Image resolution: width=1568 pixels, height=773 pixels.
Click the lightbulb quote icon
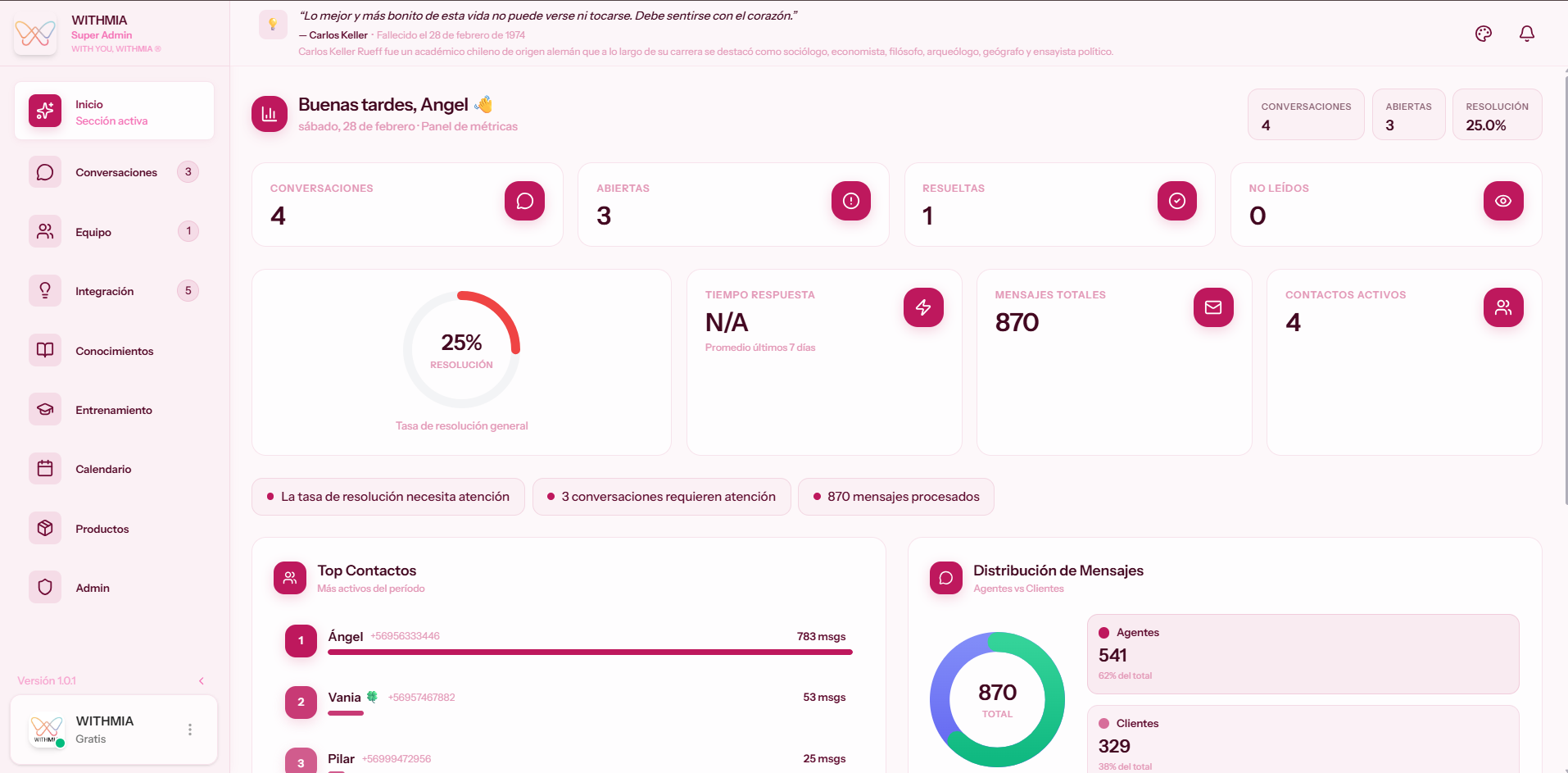(273, 25)
